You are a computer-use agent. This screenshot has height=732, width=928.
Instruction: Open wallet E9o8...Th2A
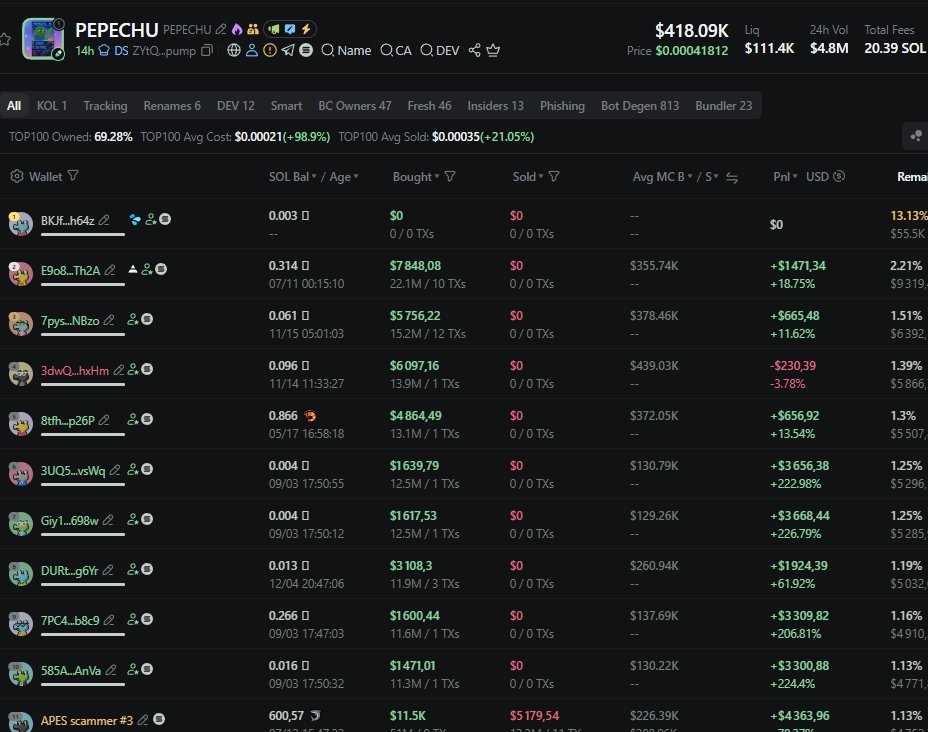pyautogui.click(x=70, y=270)
